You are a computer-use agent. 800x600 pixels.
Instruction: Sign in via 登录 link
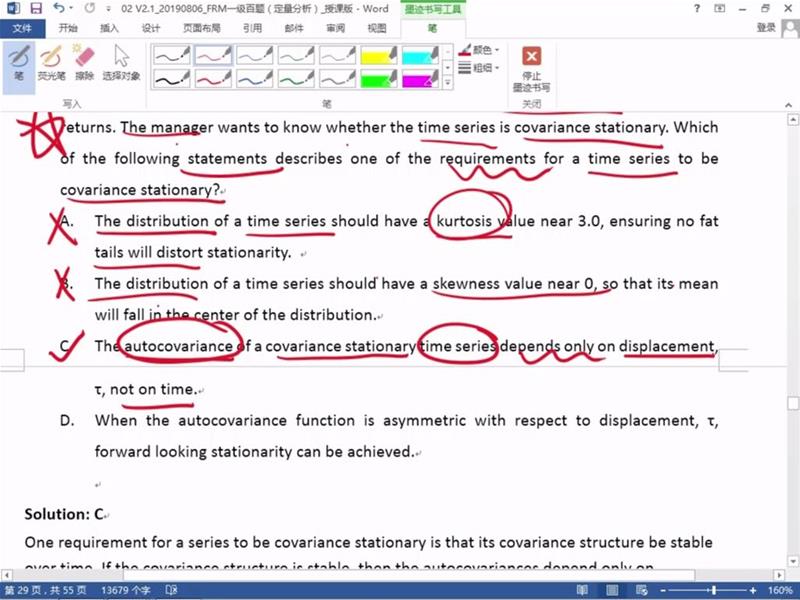(x=766, y=27)
